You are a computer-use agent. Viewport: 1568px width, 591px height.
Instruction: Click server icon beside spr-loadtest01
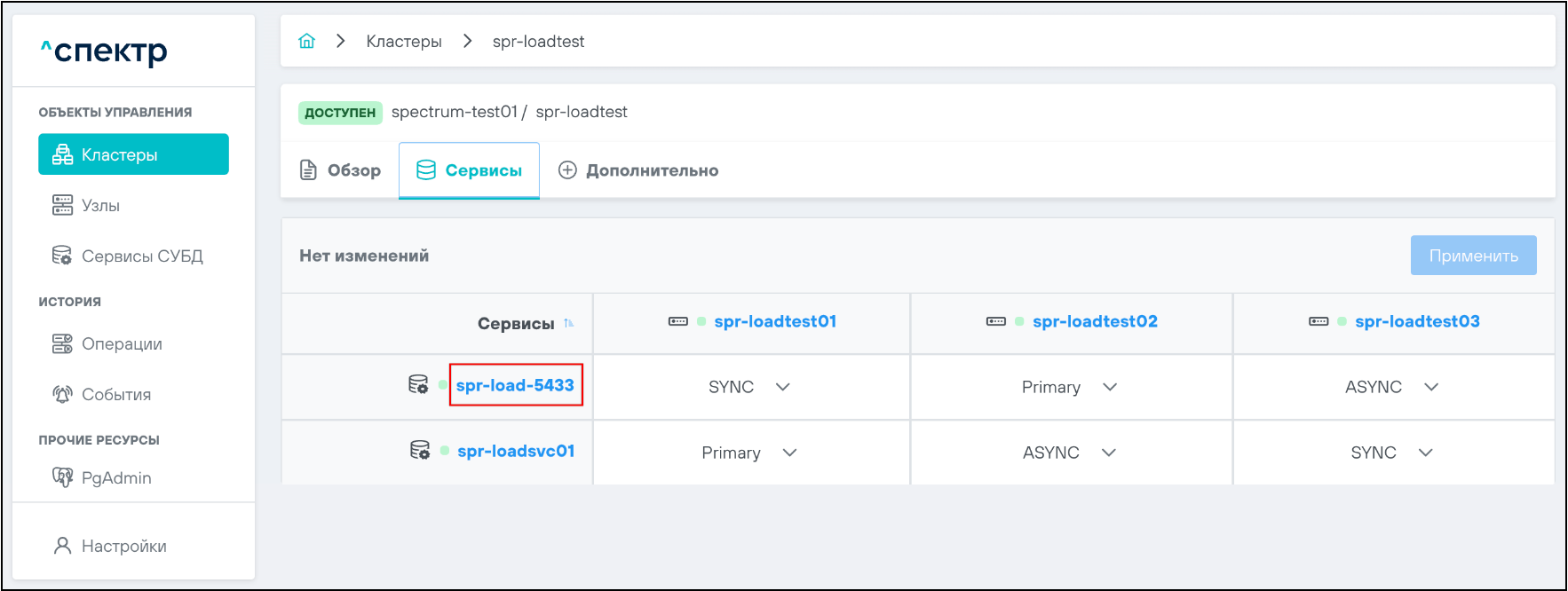678,321
